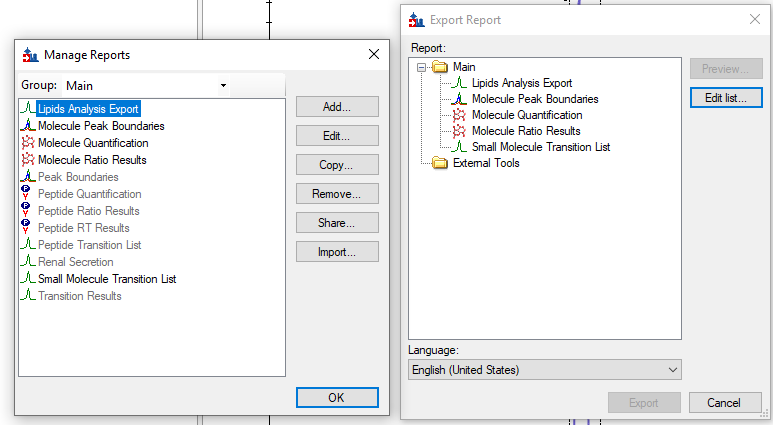Viewport: 773px width, 425px height.
Task: Select Molecule Peak Boundaries in Export Report tree
Action: (535, 99)
